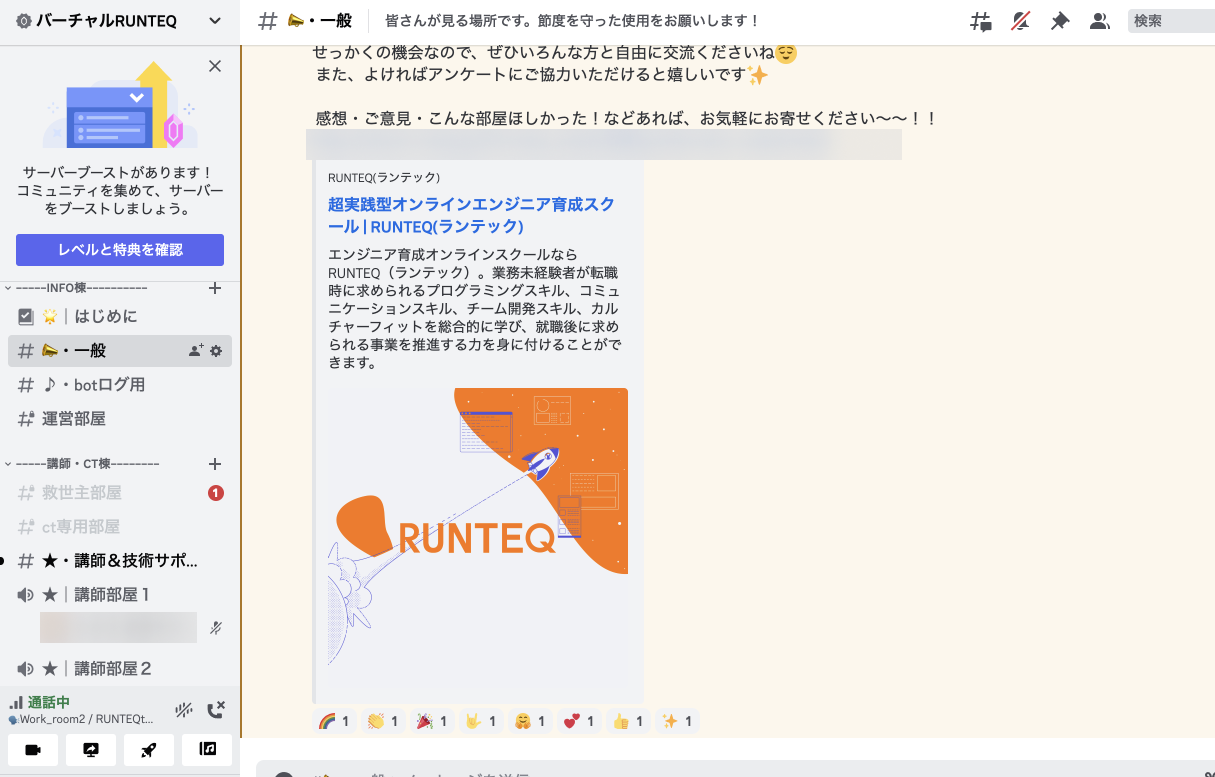Toggle the rainbow reaction
Viewport: 1215px width, 777px height.
pos(334,720)
